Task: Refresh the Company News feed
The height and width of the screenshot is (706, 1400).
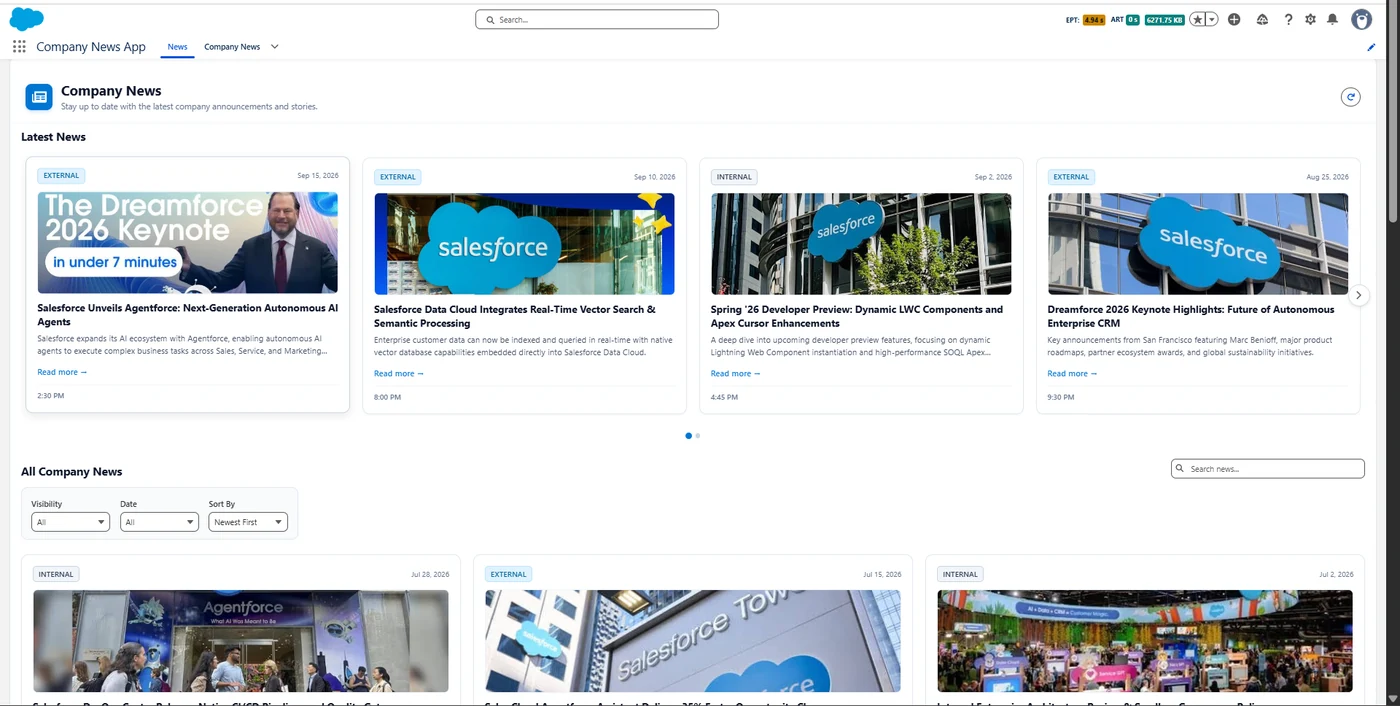Action: click(x=1351, y=97)
